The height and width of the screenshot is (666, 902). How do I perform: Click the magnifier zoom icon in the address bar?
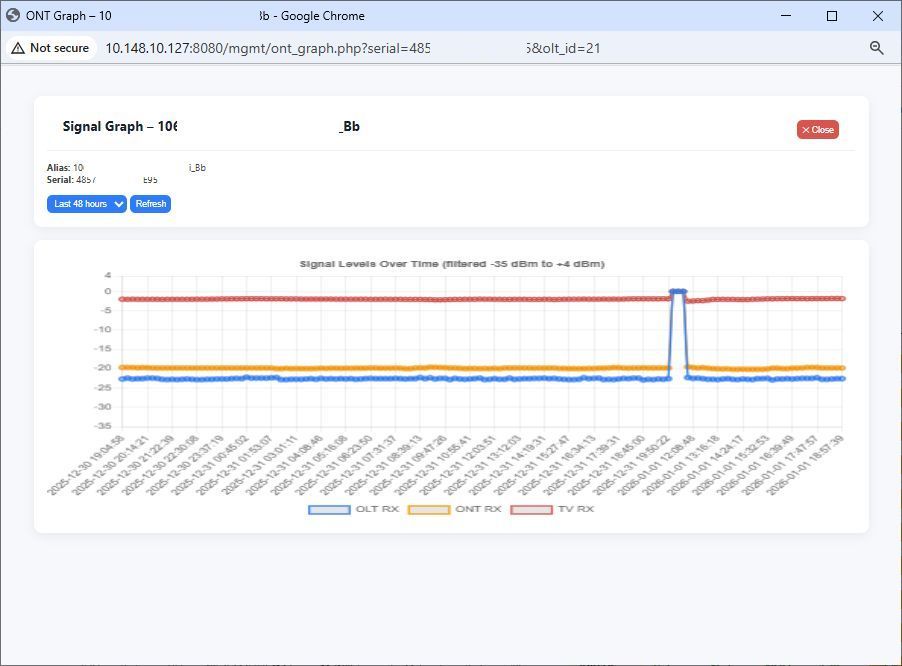[875, 47]
